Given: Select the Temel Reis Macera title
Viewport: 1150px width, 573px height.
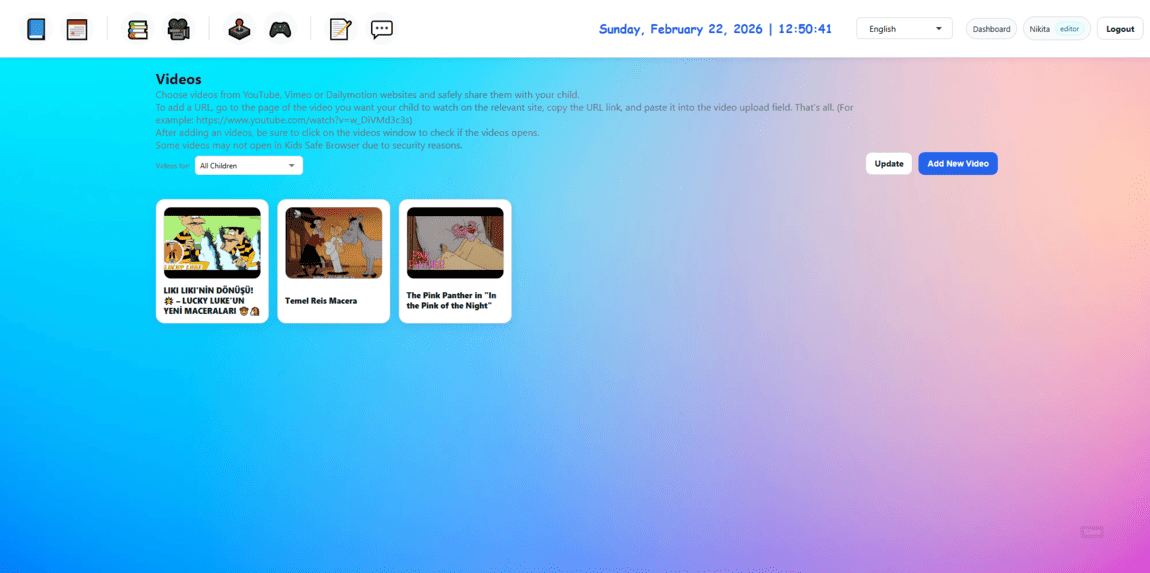Looking at the screenshot, I should [x=321, y=301].
